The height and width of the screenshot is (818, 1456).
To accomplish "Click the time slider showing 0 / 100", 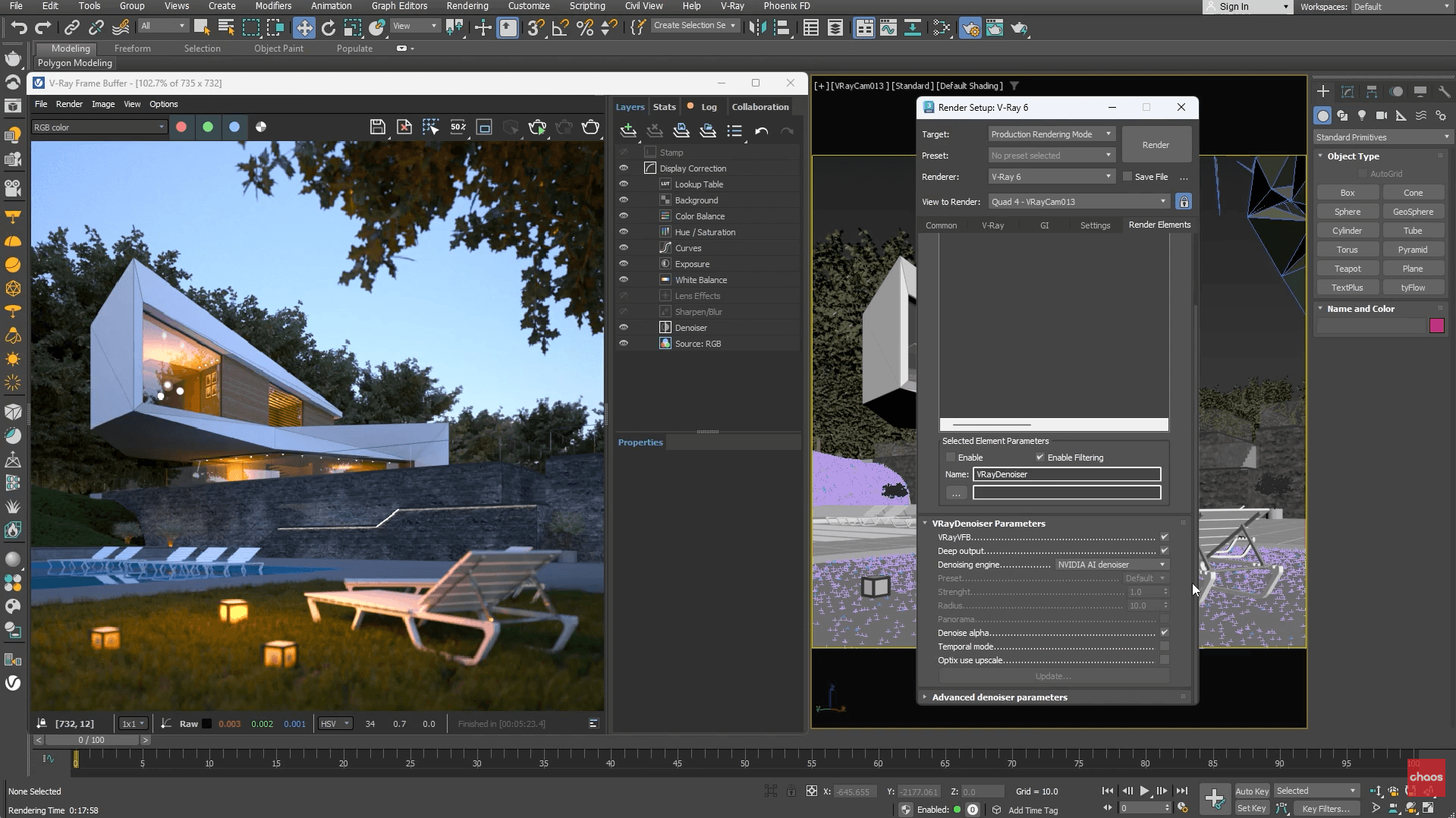I will pos(91,740).
